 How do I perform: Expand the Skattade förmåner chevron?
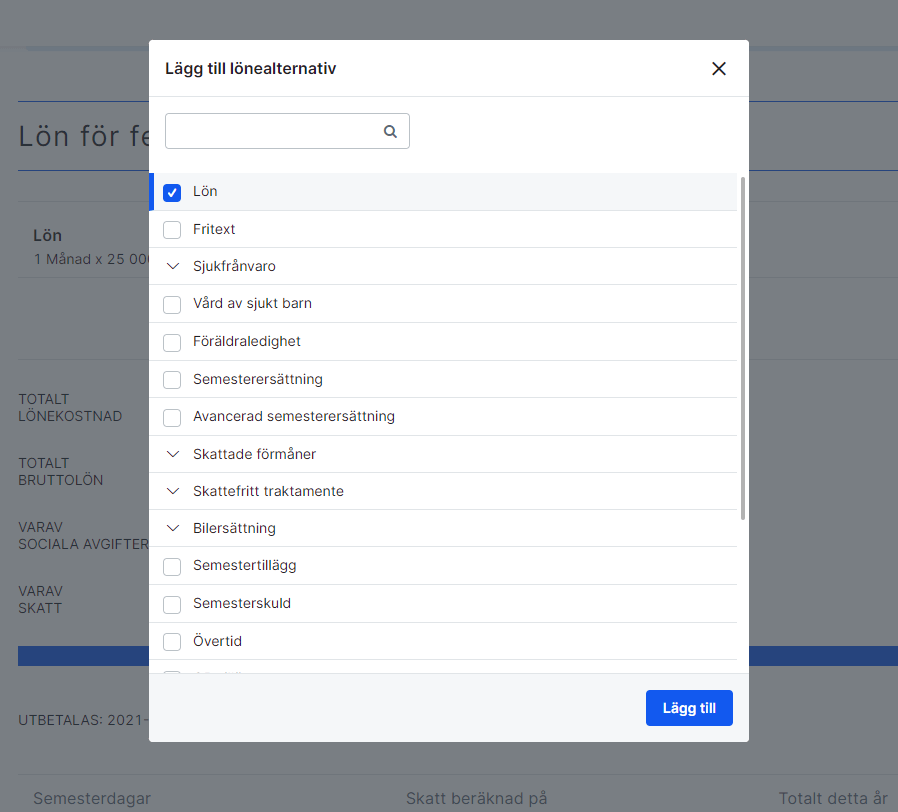tap(172, 454)
